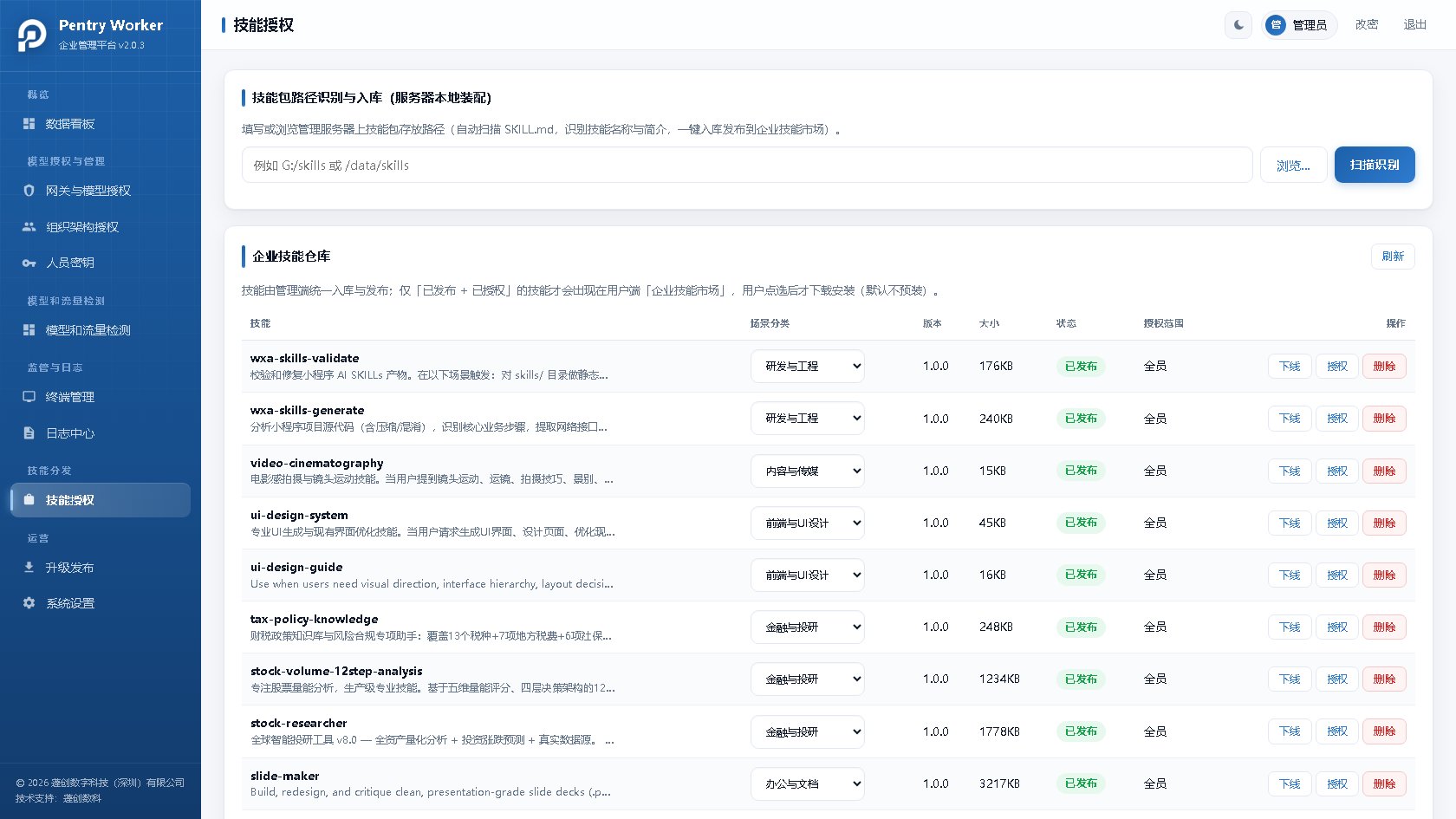Image resolution: width=1456 pixels, height=819 pixels.
Task: Click the monitor icon for 终端管理
Action: pyautogui.click(x=29, y=397)
